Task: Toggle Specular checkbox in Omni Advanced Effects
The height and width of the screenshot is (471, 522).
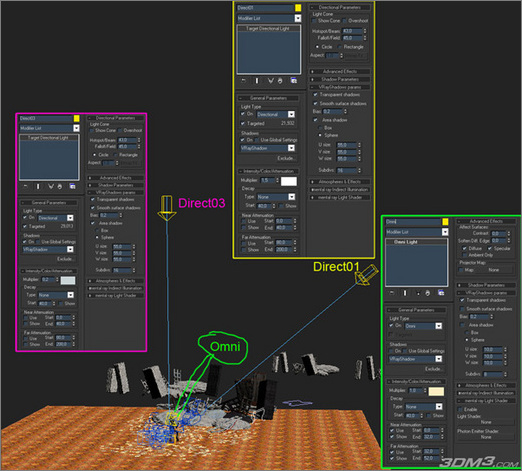Action: click(490, 248)
